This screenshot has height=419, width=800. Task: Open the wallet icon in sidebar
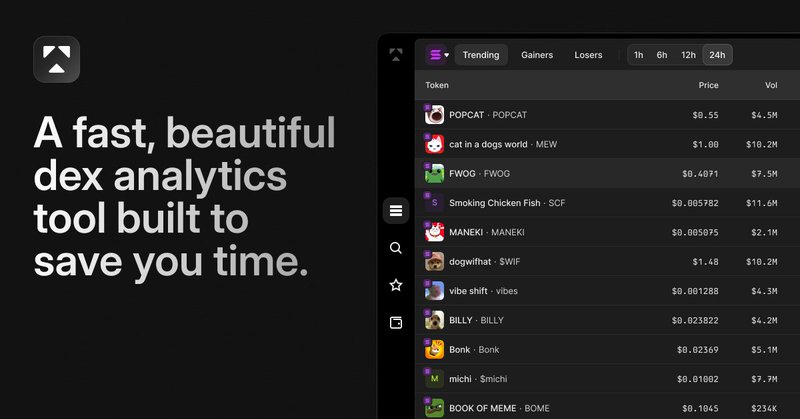click(396, 323)
